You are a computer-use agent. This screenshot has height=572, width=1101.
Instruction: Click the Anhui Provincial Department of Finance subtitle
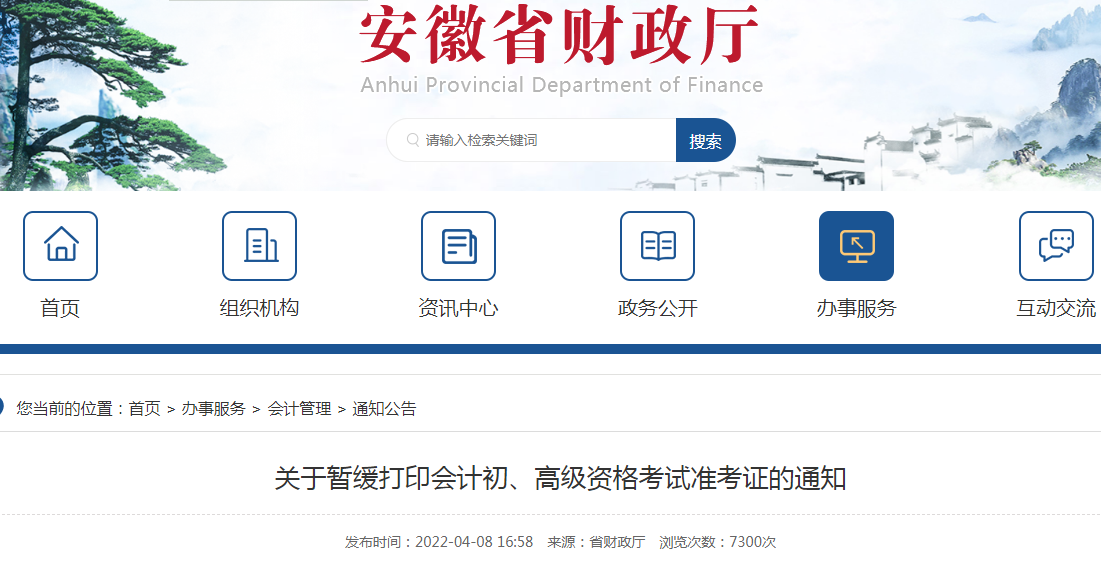pos(562,85)
